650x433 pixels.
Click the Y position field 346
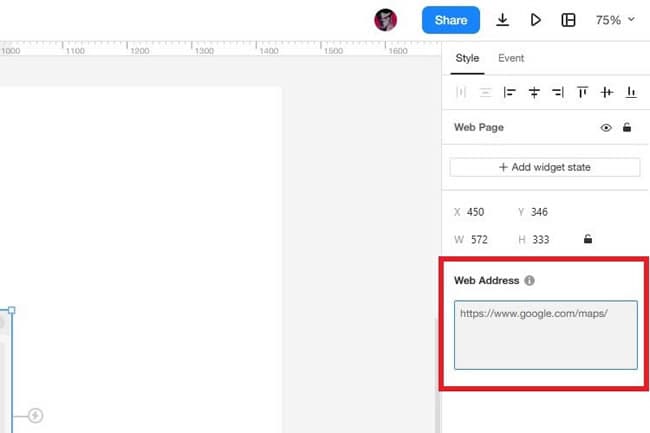(x=539, y=212)
